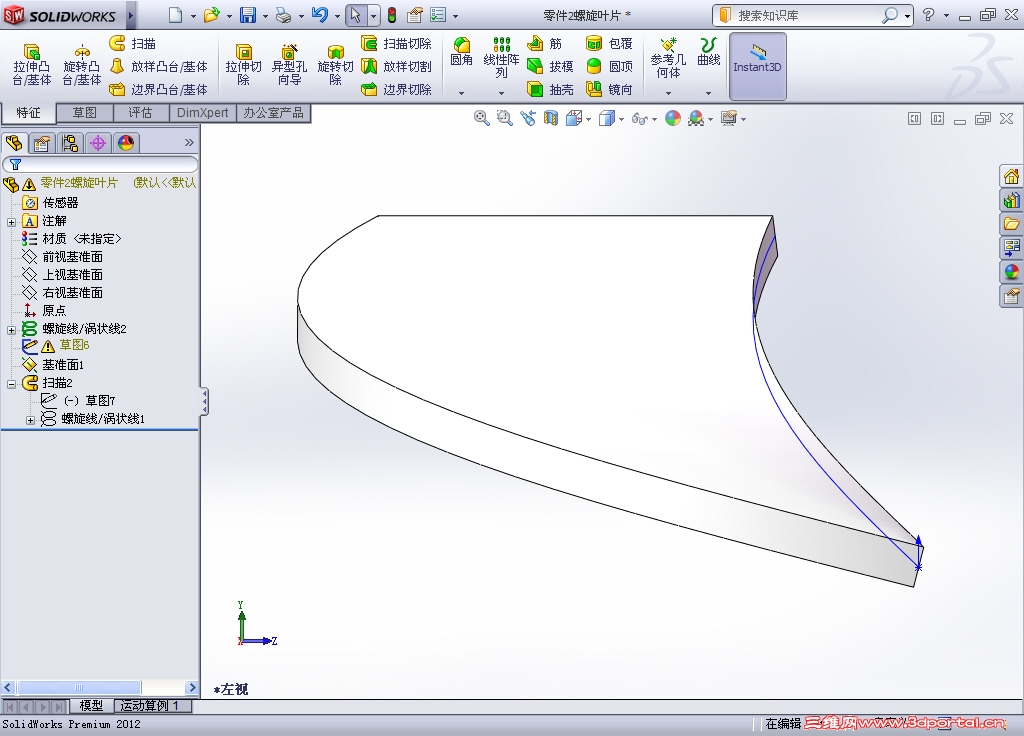Viewport: 1024px width, 736px height.
Task: Click the Dome (圆顶) tool
Action: [x=609, y=67]
